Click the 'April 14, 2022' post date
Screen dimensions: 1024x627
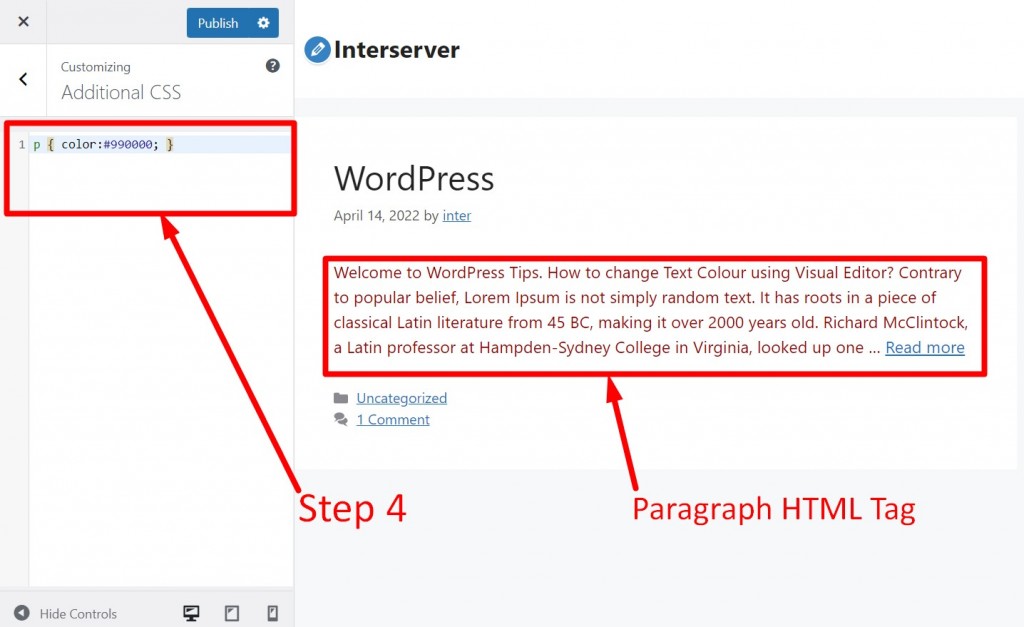click(376, 216)
